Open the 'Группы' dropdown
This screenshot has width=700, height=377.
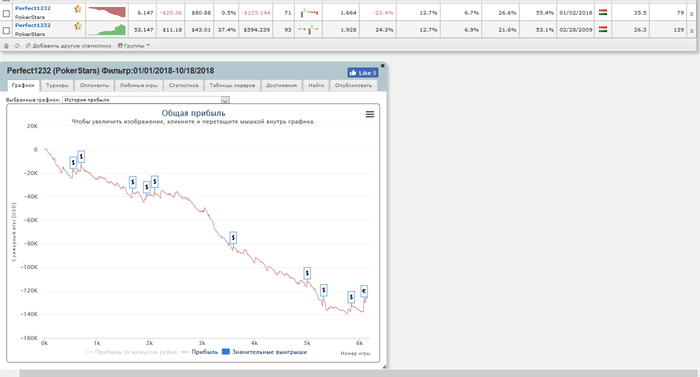pos(134,46)
